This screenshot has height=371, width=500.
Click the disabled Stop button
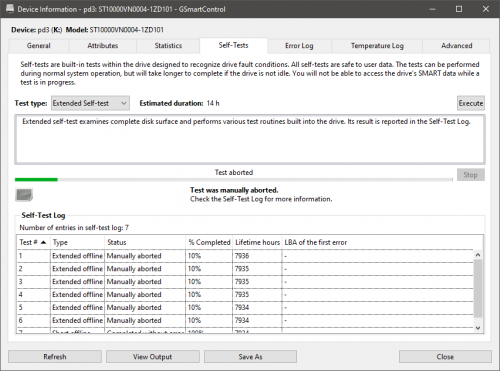[471, 175]
